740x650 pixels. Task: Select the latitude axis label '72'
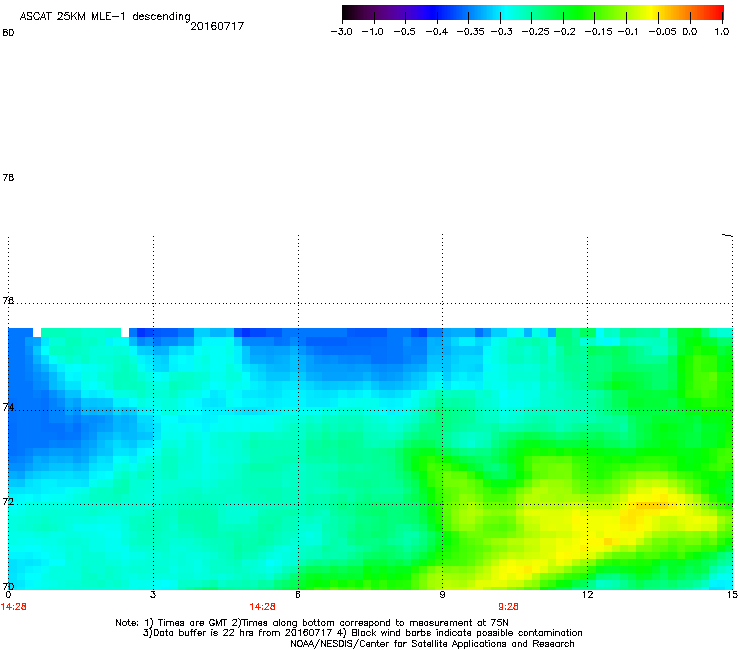[x=8, y=501]
